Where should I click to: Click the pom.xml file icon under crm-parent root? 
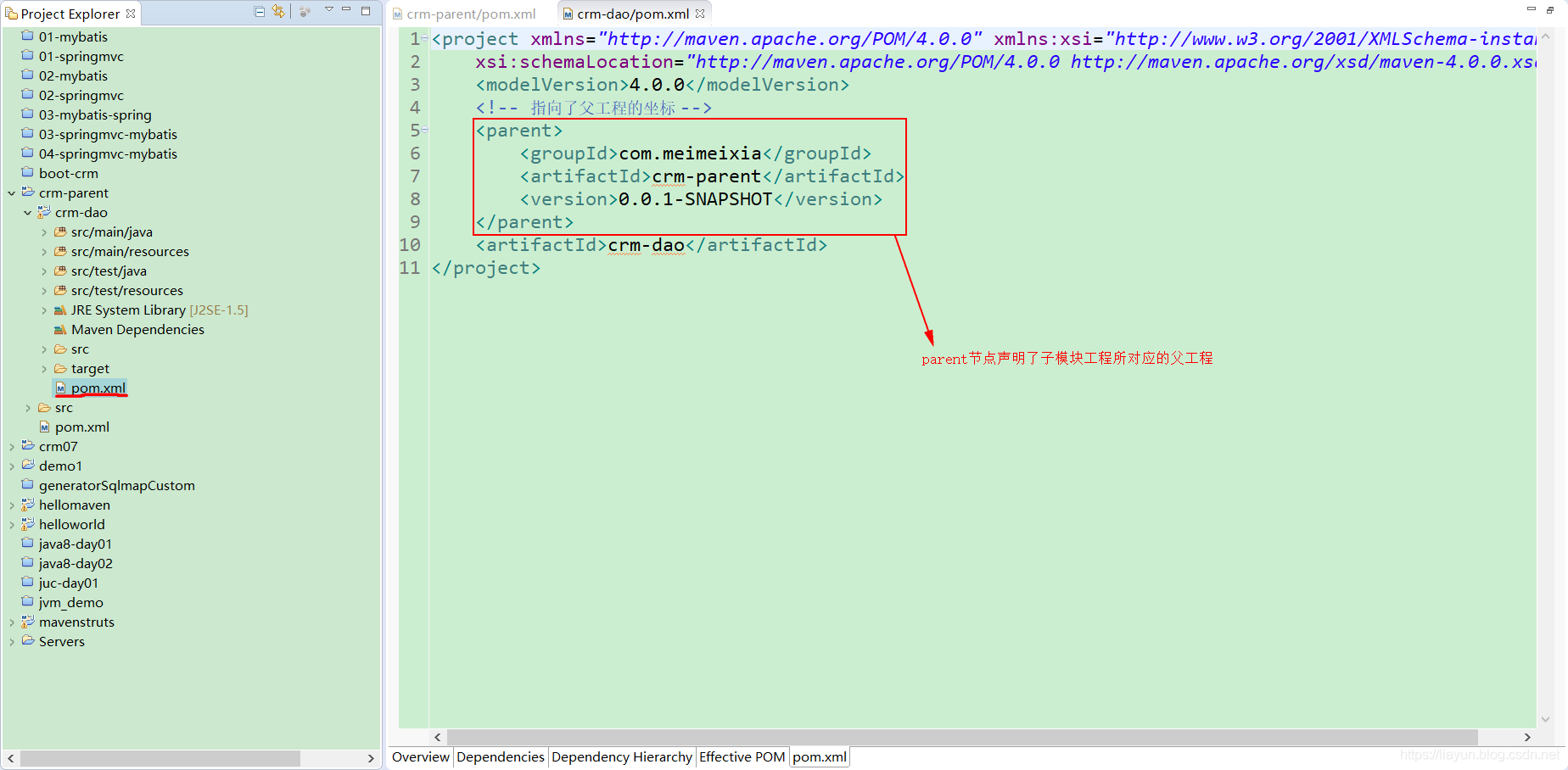pyautogui.click(x=44, y=427)
